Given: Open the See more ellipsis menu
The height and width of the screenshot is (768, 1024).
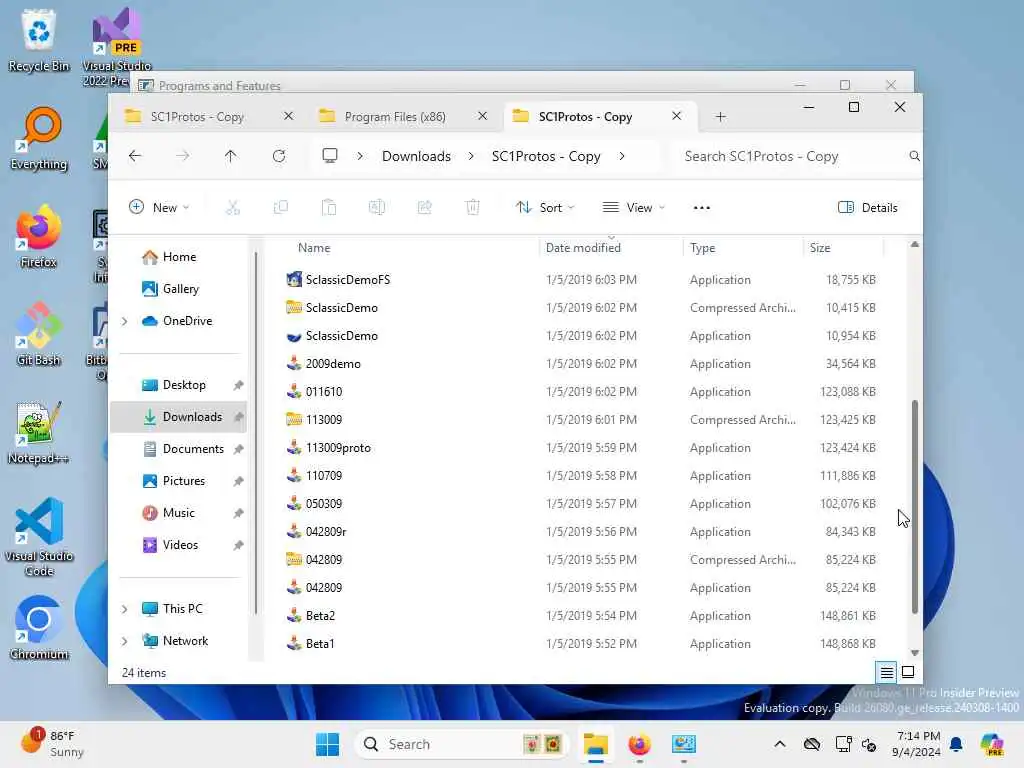Looking at the screenshot, I should point(701,208).
